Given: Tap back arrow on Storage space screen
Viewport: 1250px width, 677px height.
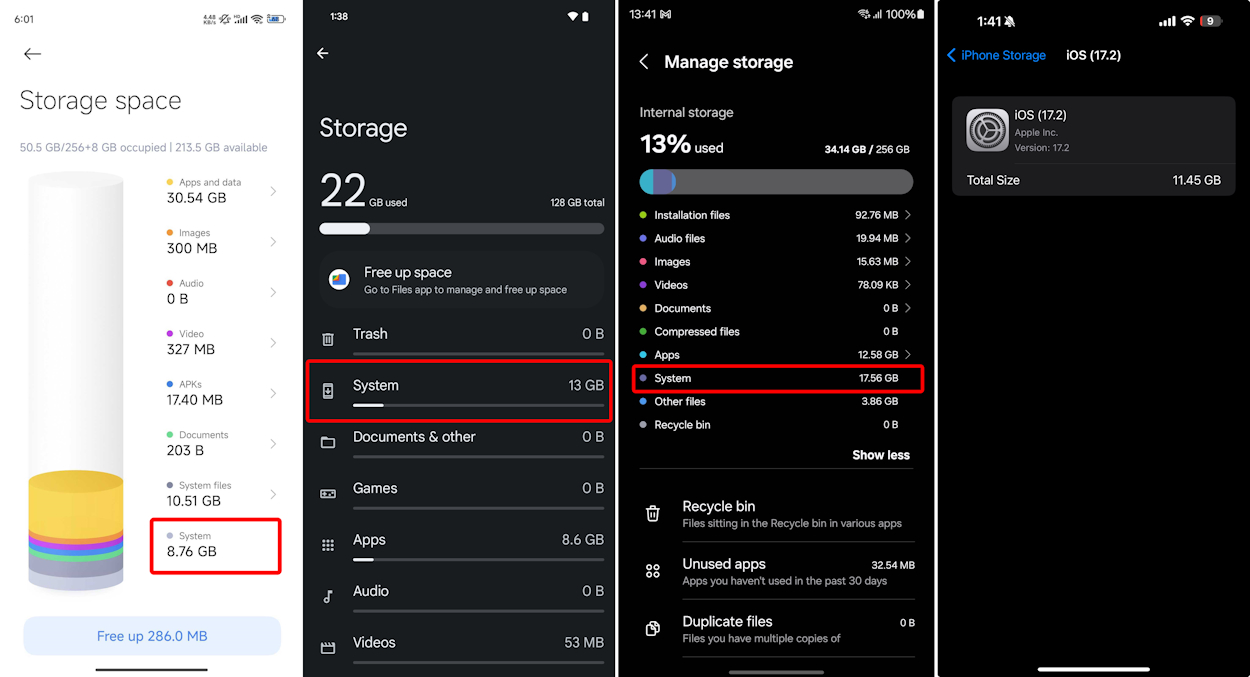Looking at the screenshot, I should tap(33, 54).
